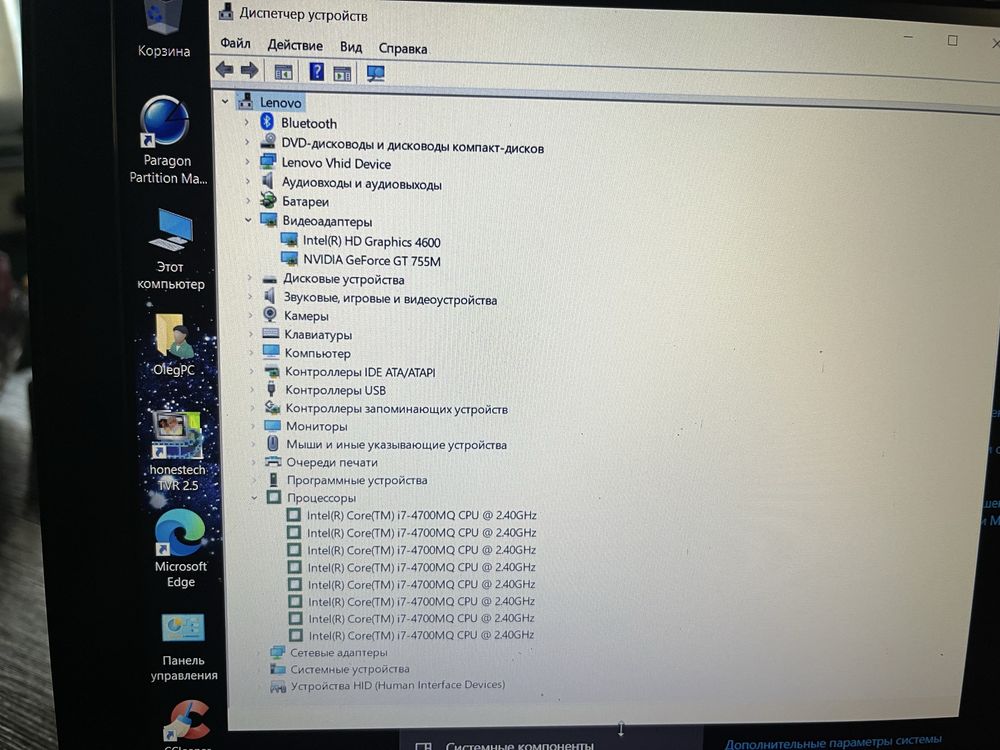Click the NVIDIA GeForce GT 755M icon
Image resolution: width=1000 pixels, height=750 pixels.
click(x=290, y=259)
